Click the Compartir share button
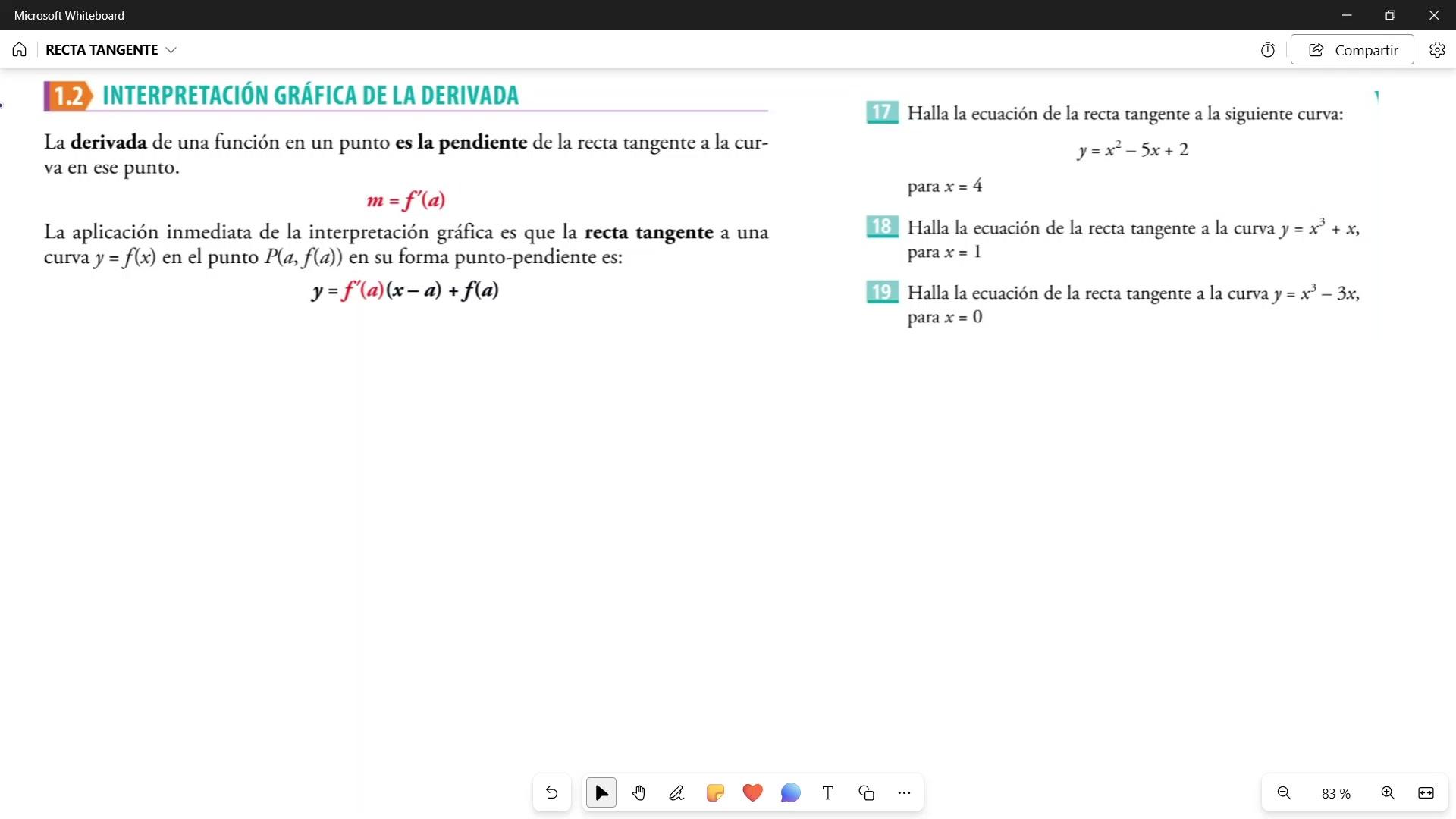The width and height of the screenshot is (1456, 819). [1352, 50]
